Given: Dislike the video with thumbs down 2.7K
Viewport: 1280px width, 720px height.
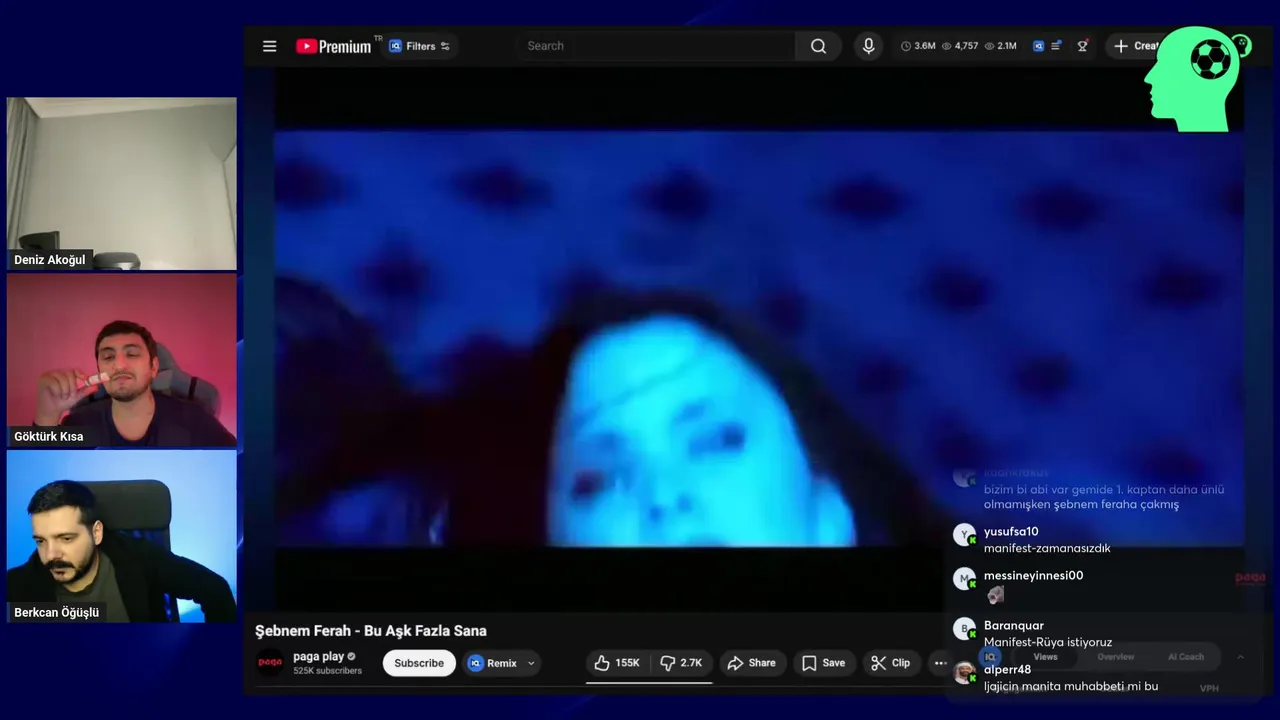Looking at the screenshot, I should tap(681, 663).
